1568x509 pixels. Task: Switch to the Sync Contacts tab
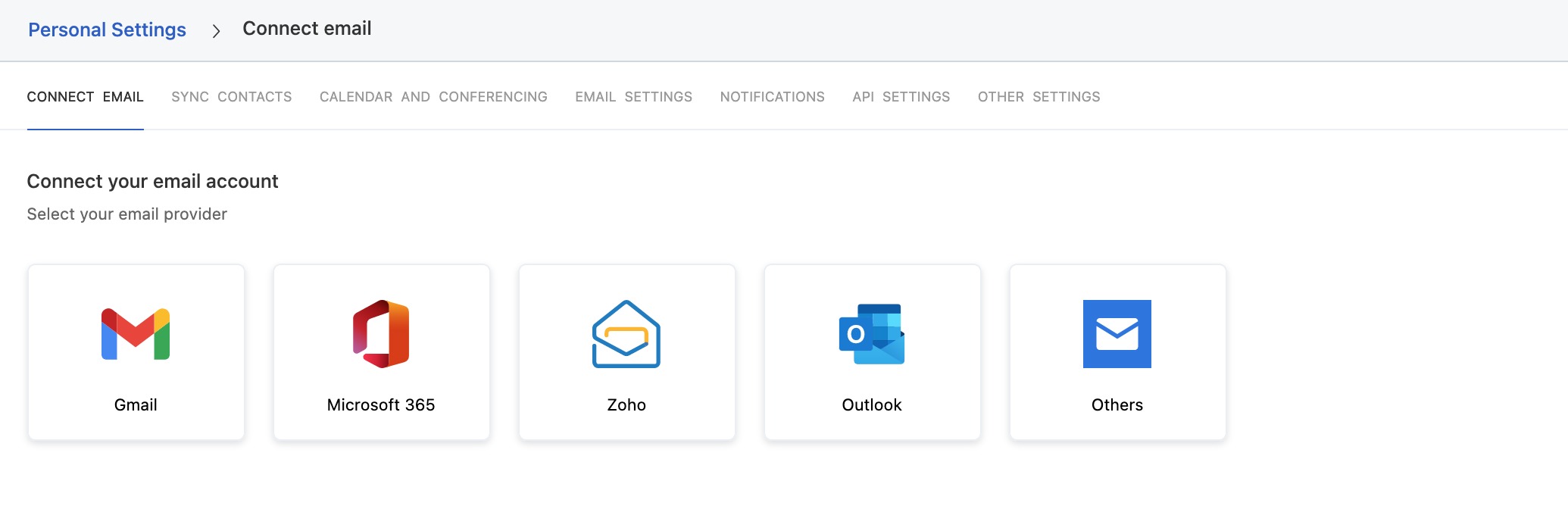[232, 97]
